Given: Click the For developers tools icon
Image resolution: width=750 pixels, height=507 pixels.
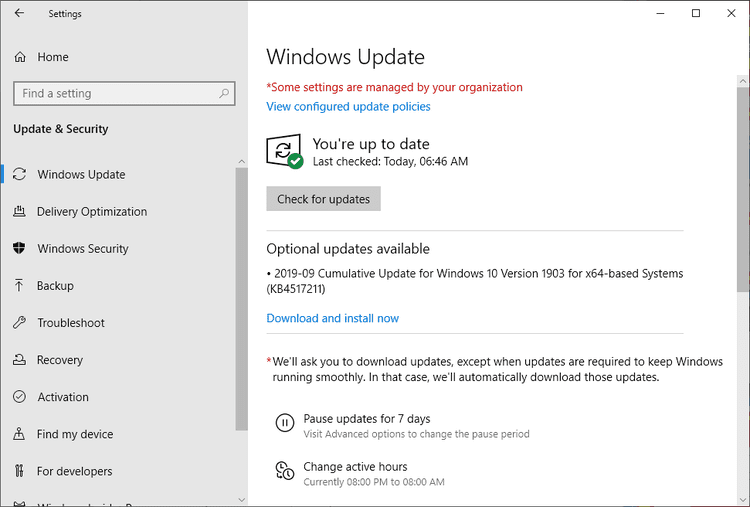Looking at the screenshot, I should pyautogui.click(x=19, y=471).
